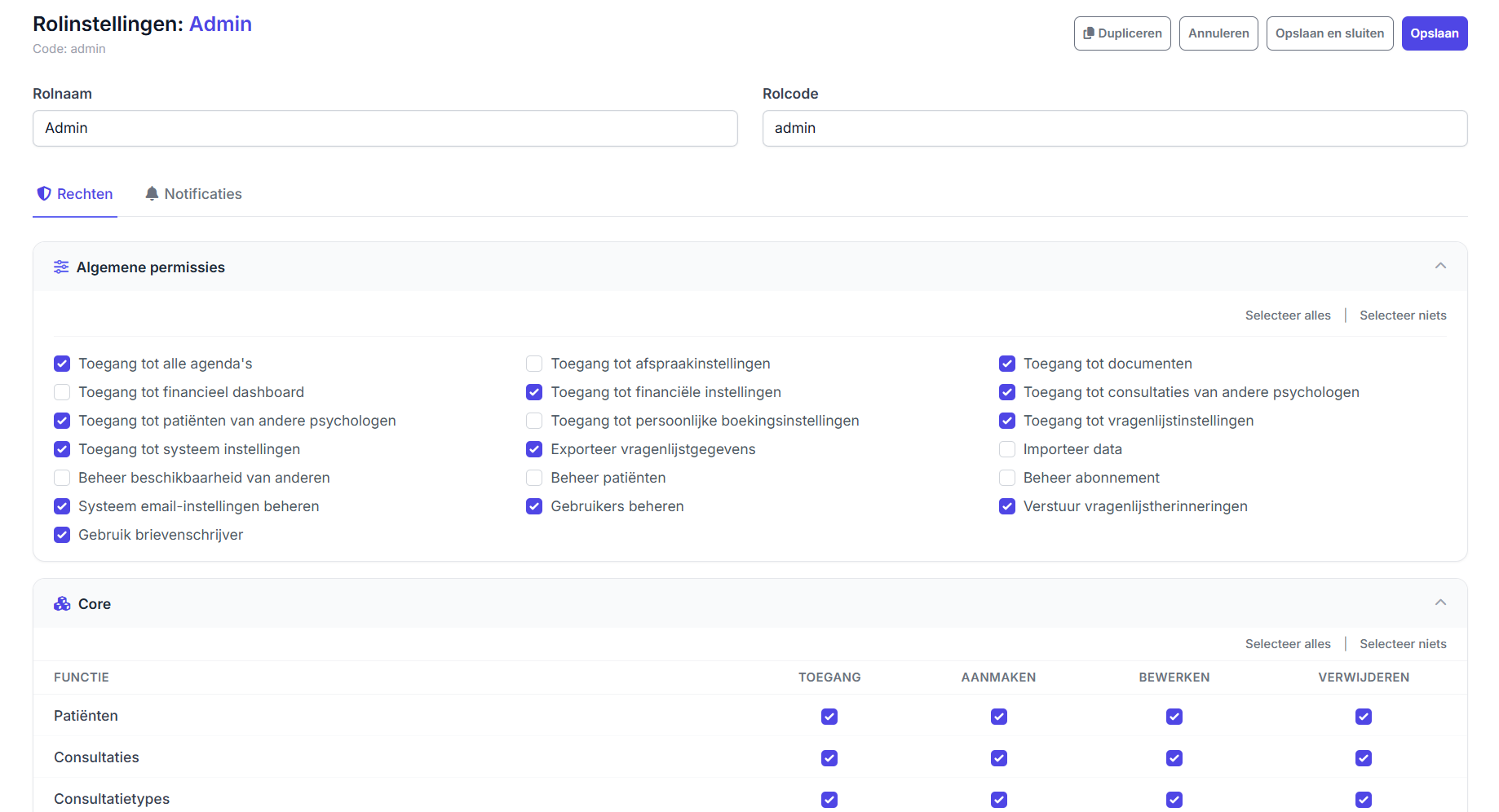Toggle Toegang checkbox for Patiënten
The width and height of the screenshot is (1499, 812).
[829, 717]
